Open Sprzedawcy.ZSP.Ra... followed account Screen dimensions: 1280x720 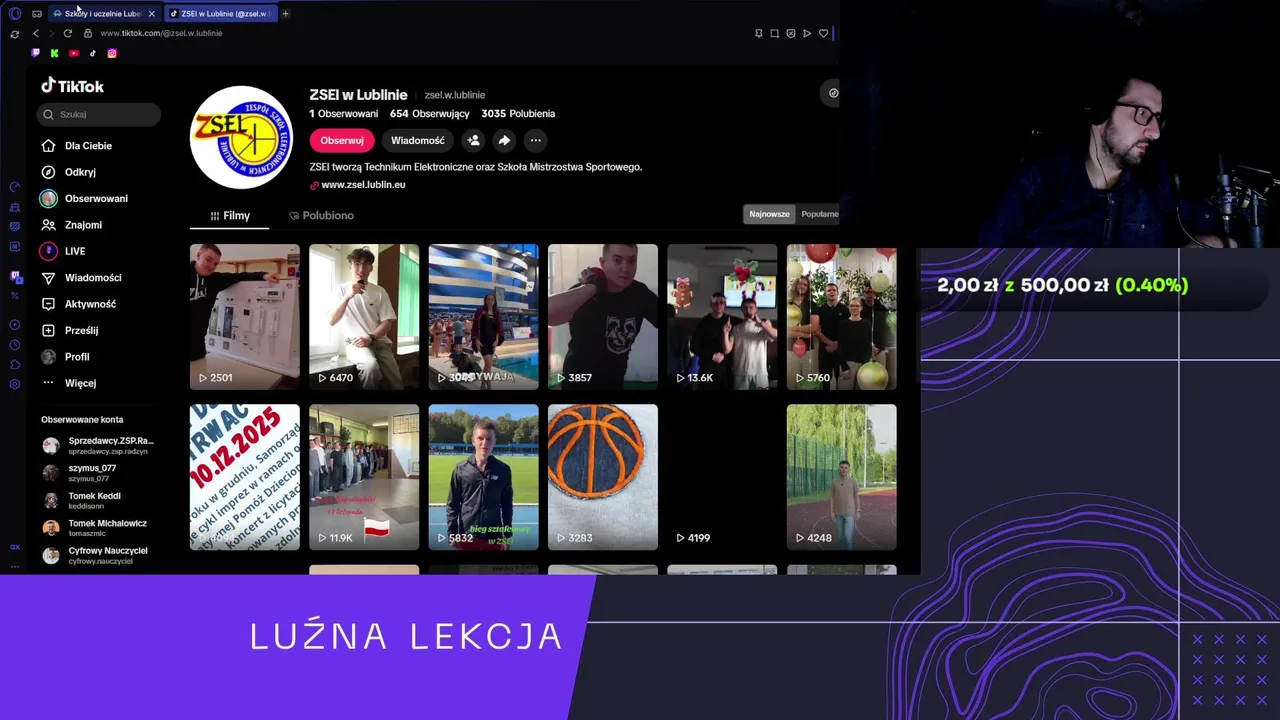(x=98, y=445)
